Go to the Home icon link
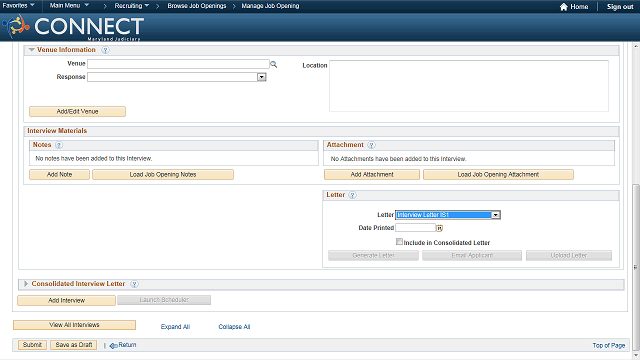Viewport: 640px width, 360px height. tap(564, 7)
